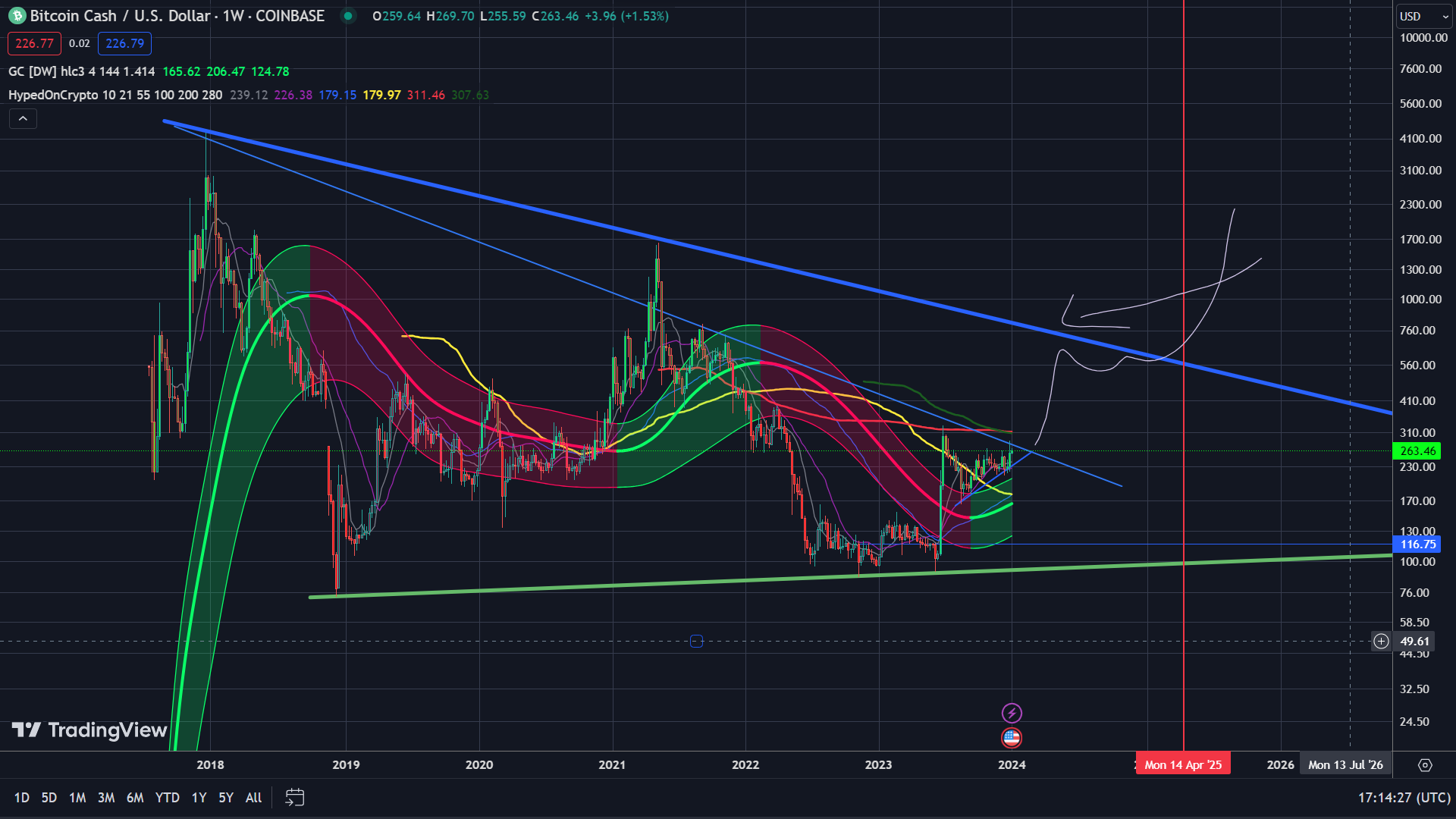Click the GC value 165.62
Screen dimensions: 1456x819
[x=182, y=71]
